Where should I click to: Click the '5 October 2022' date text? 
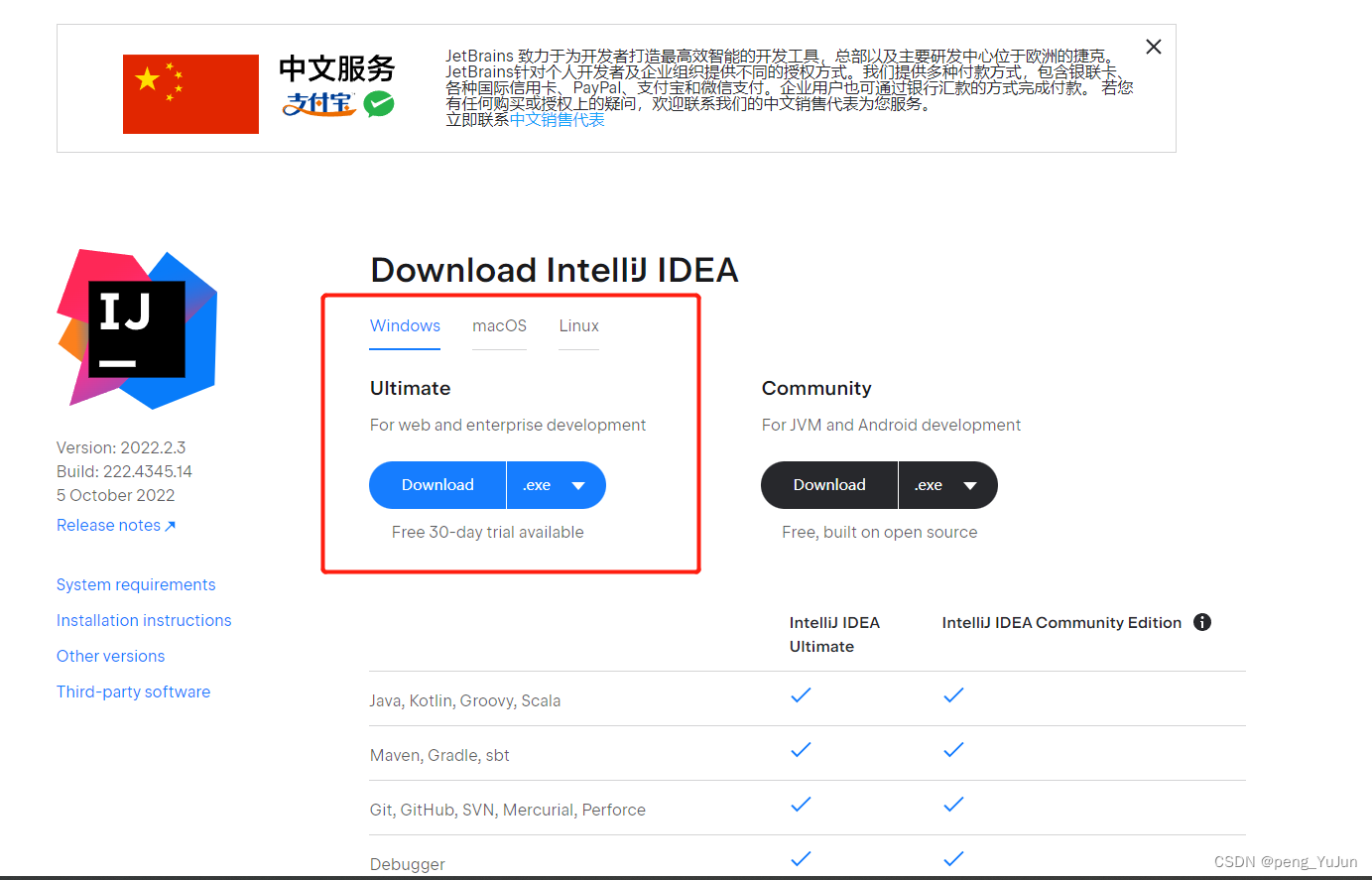[x=115, y=495]
